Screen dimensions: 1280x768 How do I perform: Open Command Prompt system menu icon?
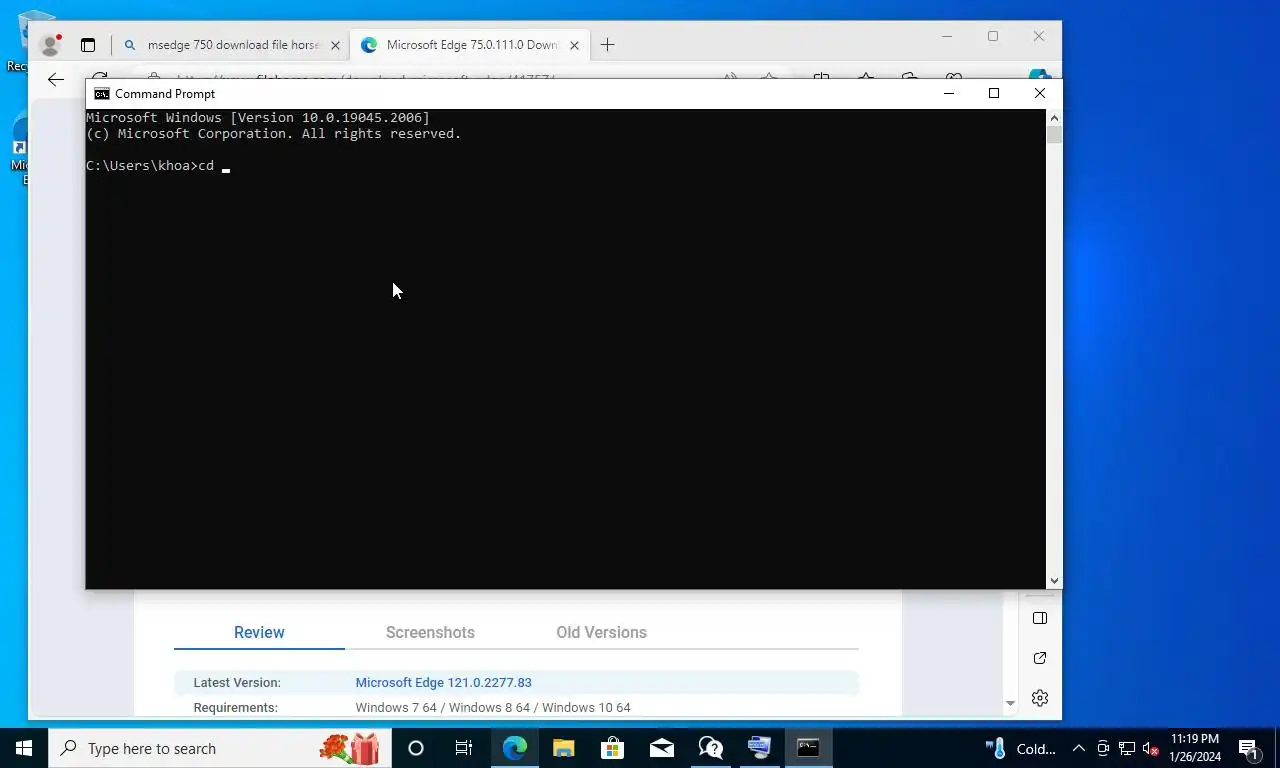tap(101, 93)
